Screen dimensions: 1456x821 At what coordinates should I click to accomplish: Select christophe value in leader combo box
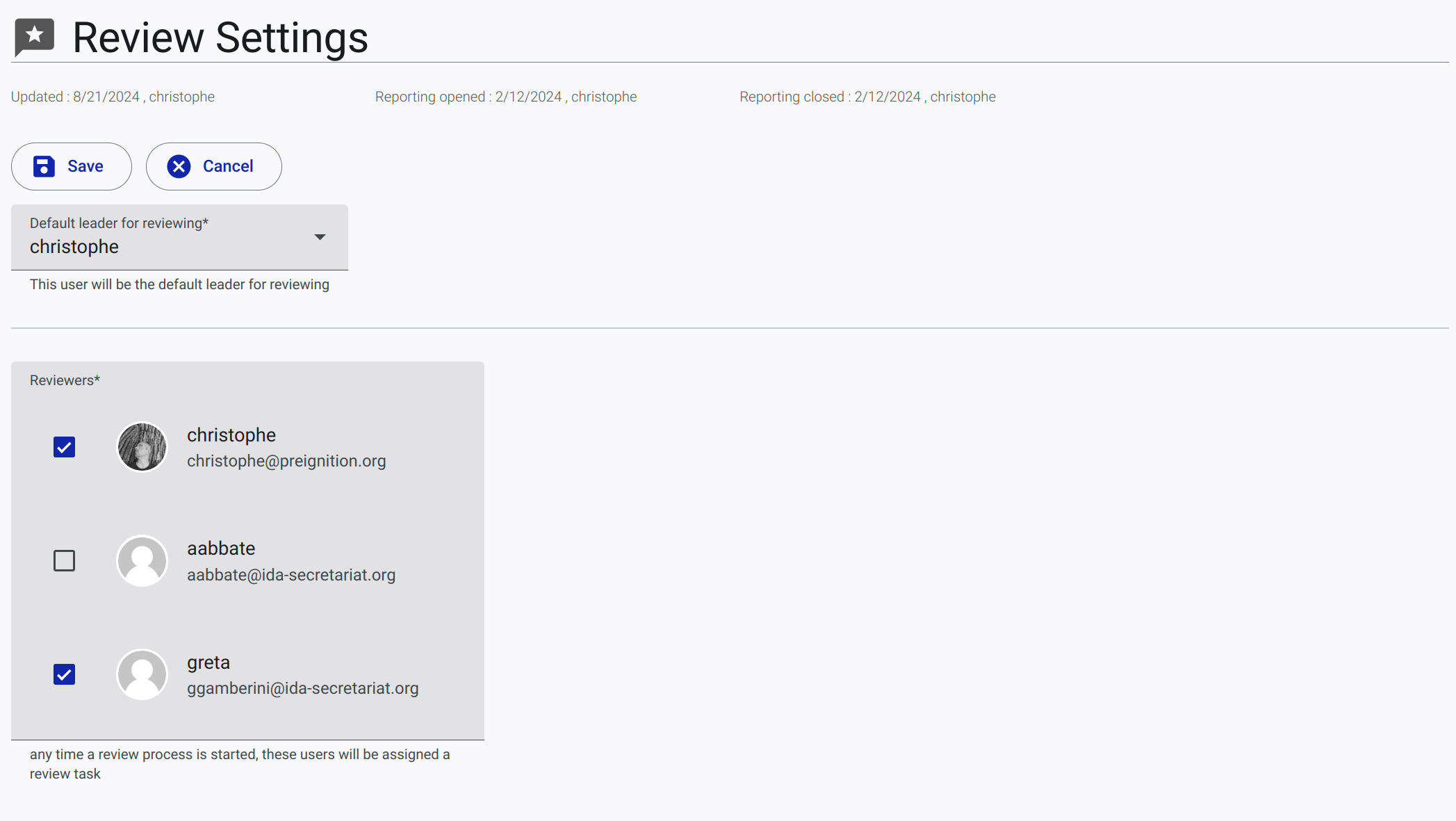tap(74, 247)
